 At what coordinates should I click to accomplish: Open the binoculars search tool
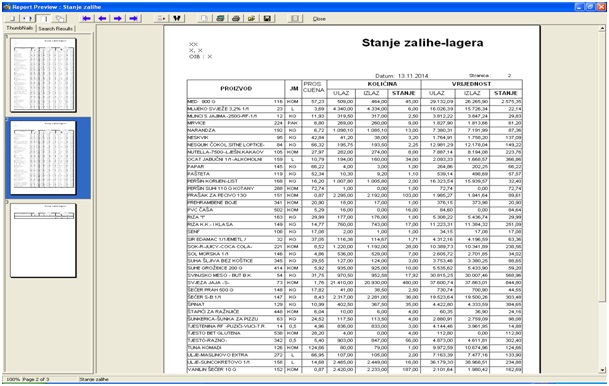tap(177, 18)
